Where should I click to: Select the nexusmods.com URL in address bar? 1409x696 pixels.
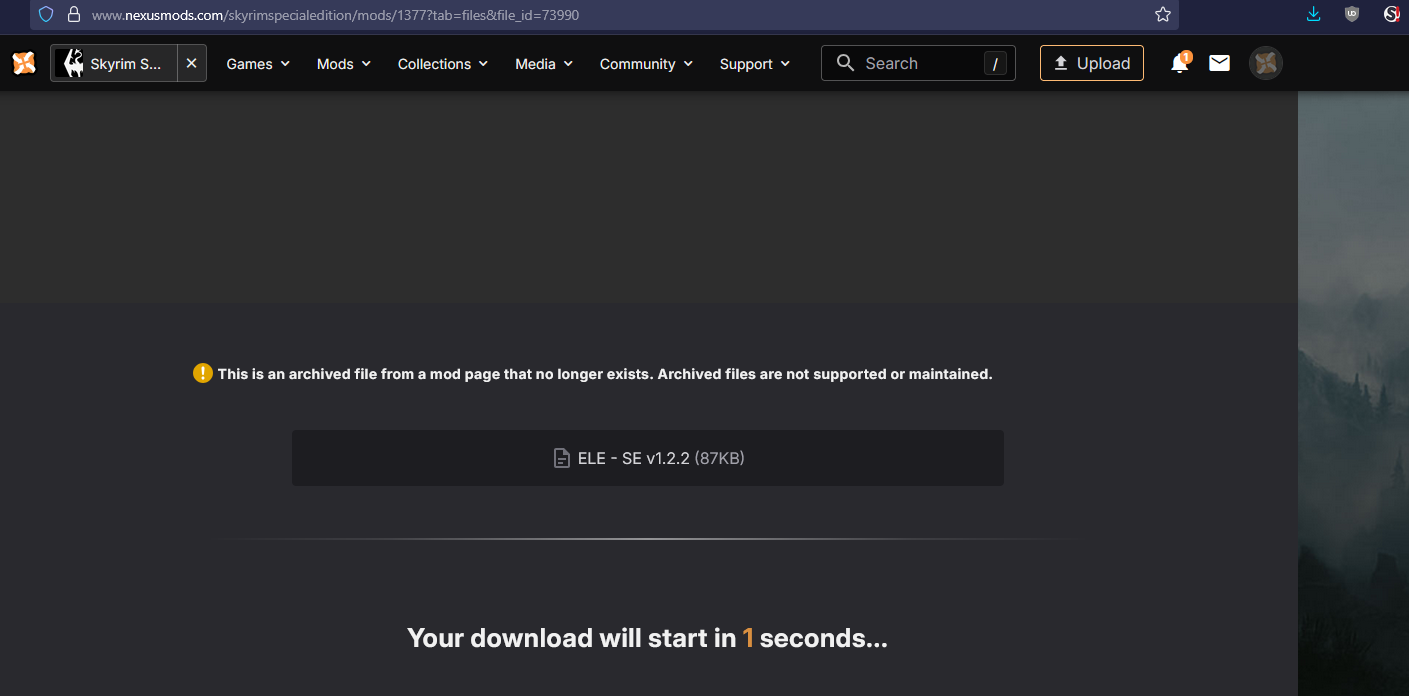[x=335, y=15]
